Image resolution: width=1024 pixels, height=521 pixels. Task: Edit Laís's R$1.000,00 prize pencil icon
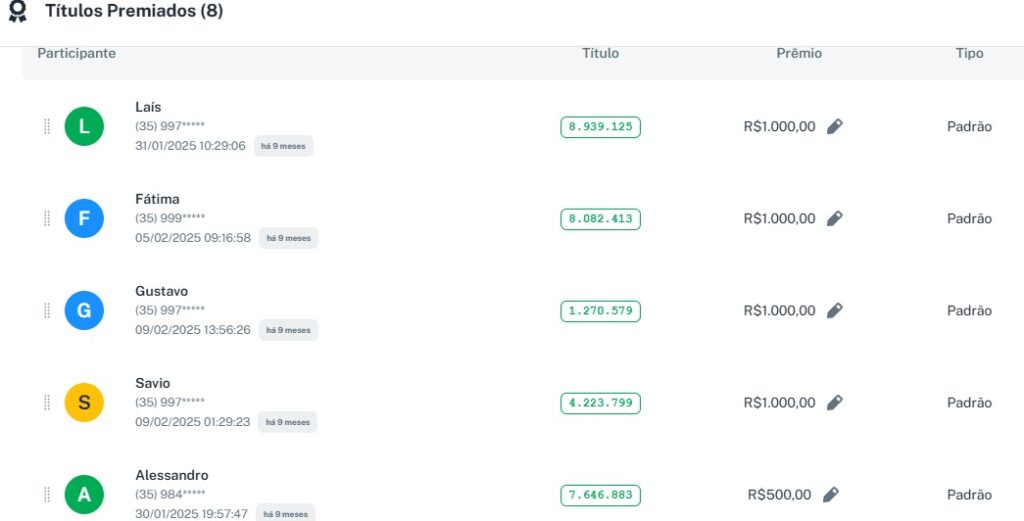pyautogui.click(x=835, y=127)
